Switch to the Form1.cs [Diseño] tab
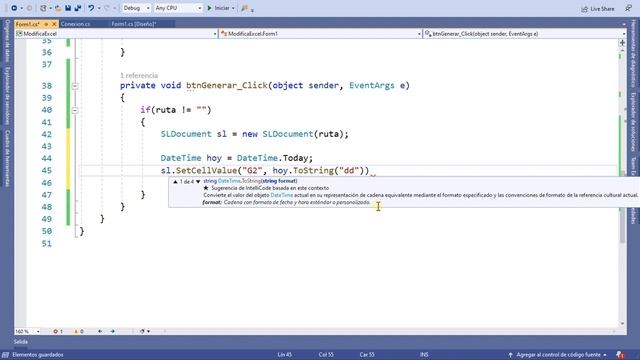The image size is (640, 360). point(134,24)
